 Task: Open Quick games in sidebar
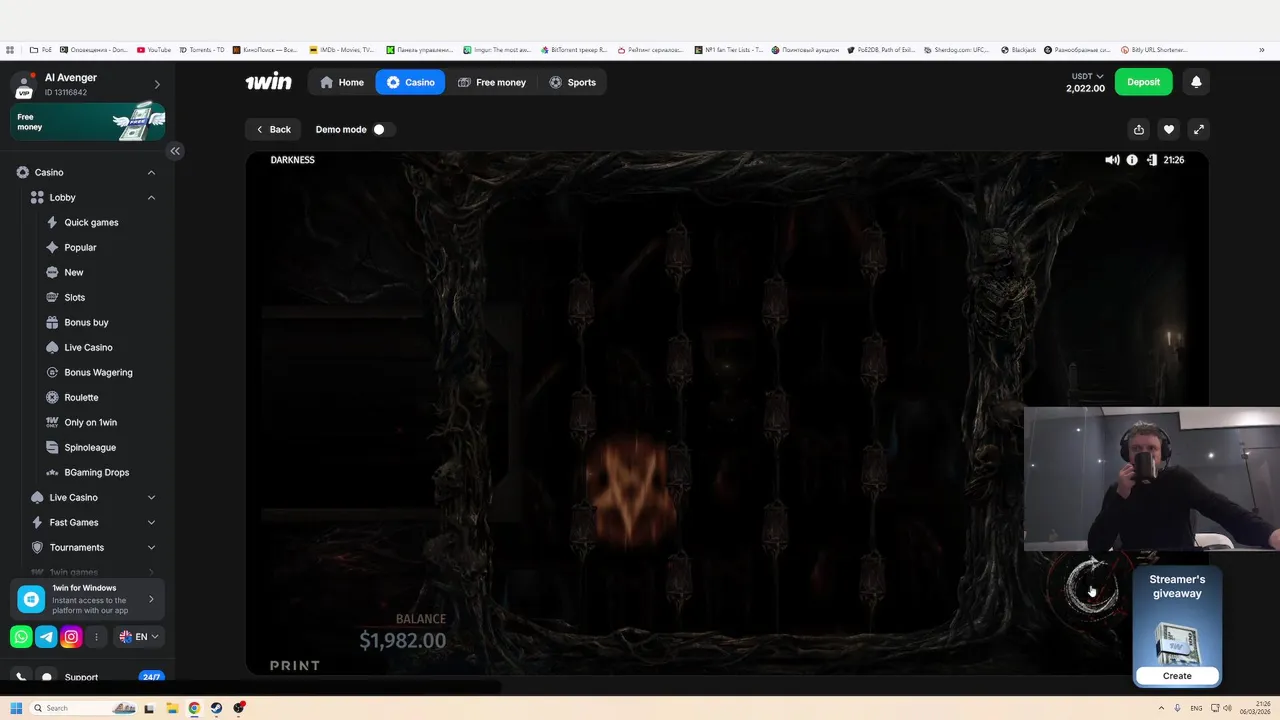coord(91,222)
